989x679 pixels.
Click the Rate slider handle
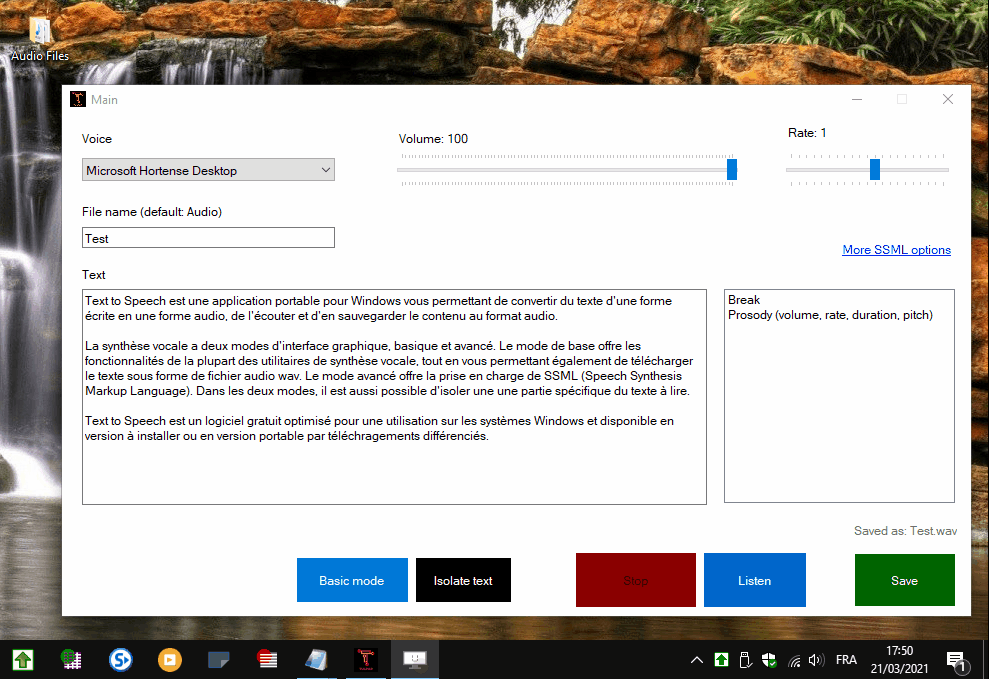click(x=875, y=170)
